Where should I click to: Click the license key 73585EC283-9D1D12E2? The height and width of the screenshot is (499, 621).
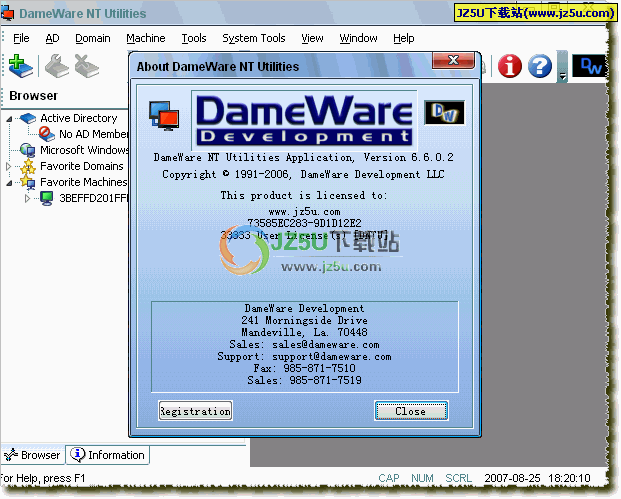[x=304, y=223]
